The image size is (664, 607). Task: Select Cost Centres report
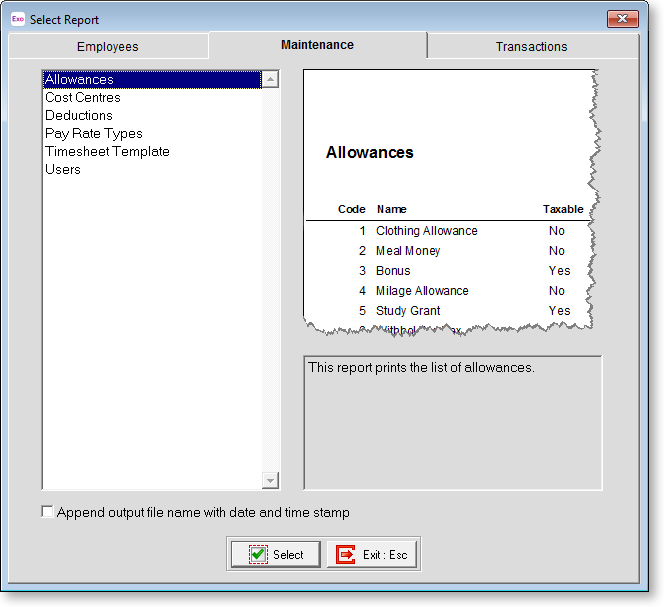[82, 98]
